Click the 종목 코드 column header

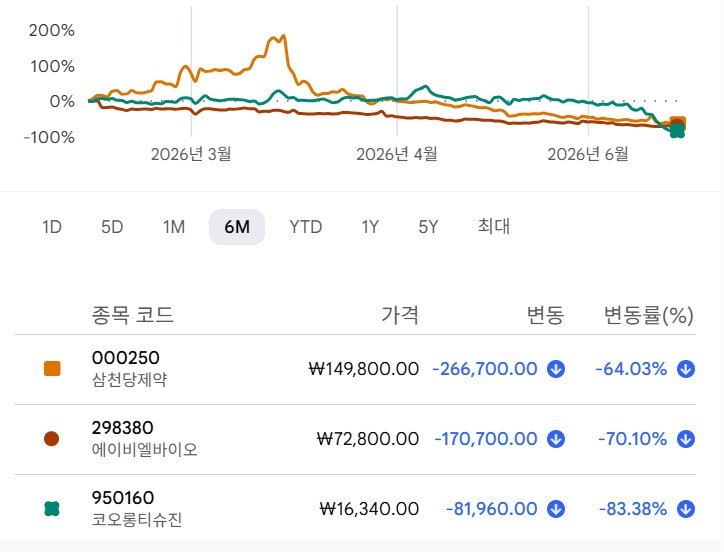133,315
